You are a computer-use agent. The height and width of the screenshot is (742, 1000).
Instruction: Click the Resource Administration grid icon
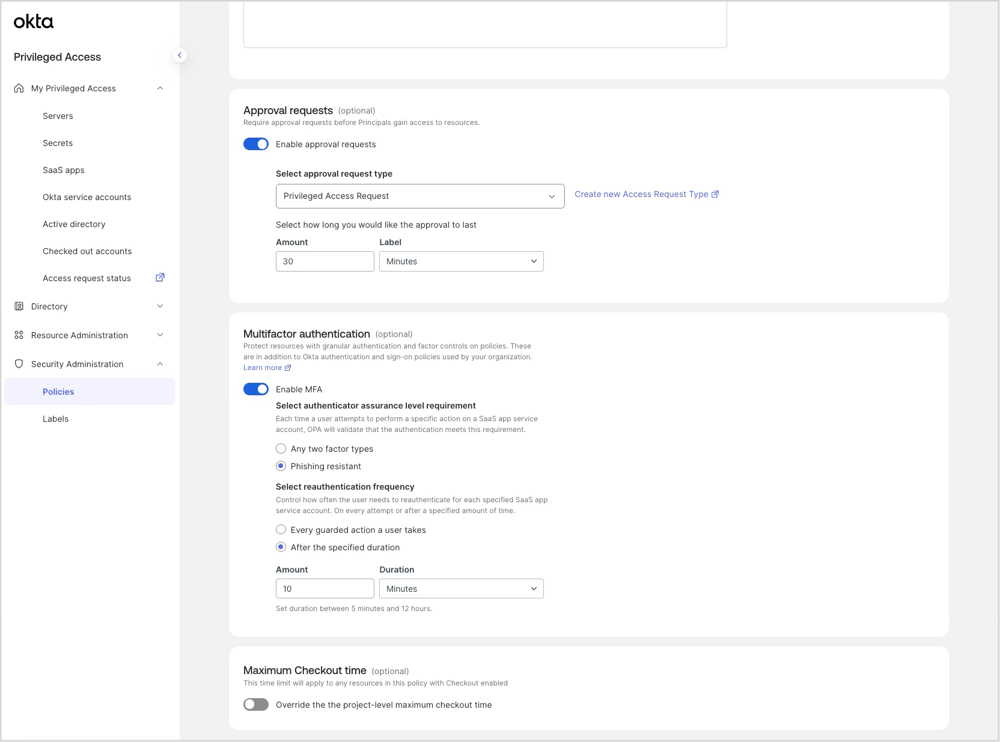click(x=17, y=335)
